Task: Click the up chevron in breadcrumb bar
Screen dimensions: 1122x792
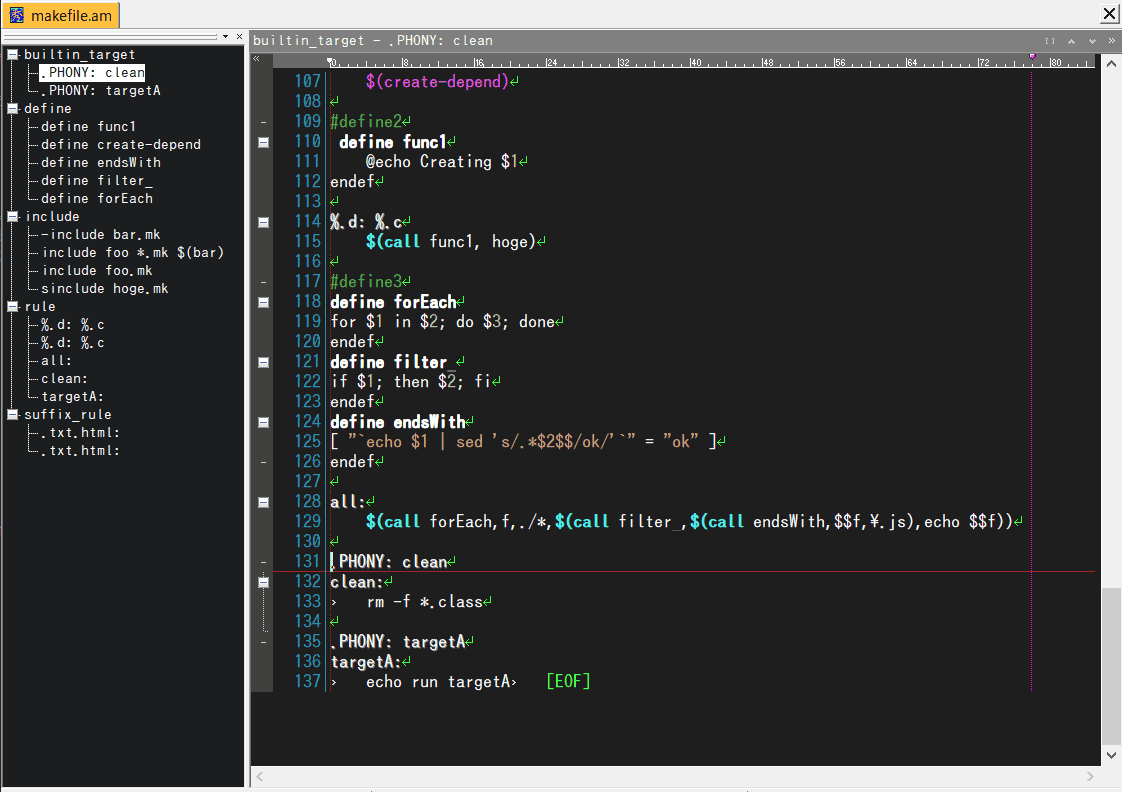Action: [x=1071, y=41]
